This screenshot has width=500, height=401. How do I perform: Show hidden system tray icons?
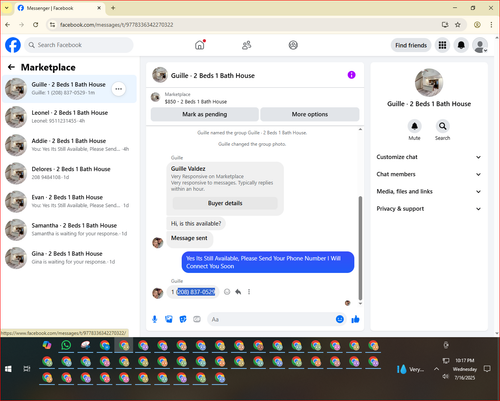click(436, 369)
